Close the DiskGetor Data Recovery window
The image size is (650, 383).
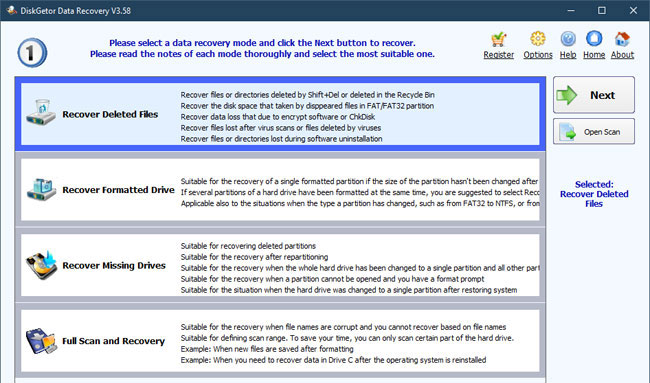pos(633,10)
